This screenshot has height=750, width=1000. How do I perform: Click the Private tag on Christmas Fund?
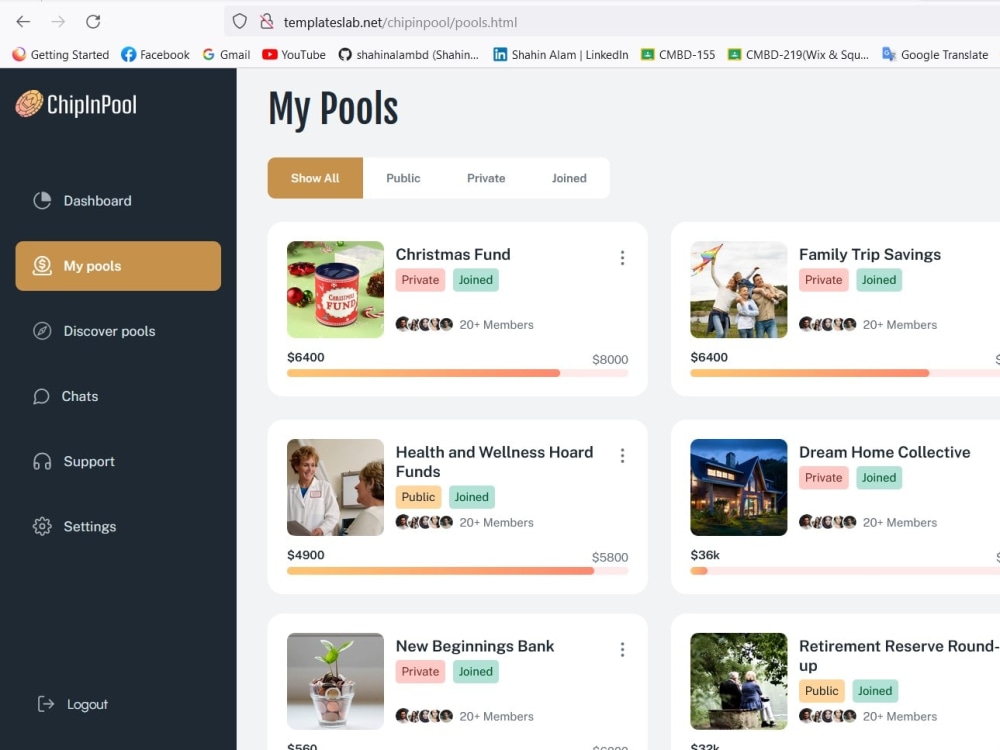click(x=420, y=280)
